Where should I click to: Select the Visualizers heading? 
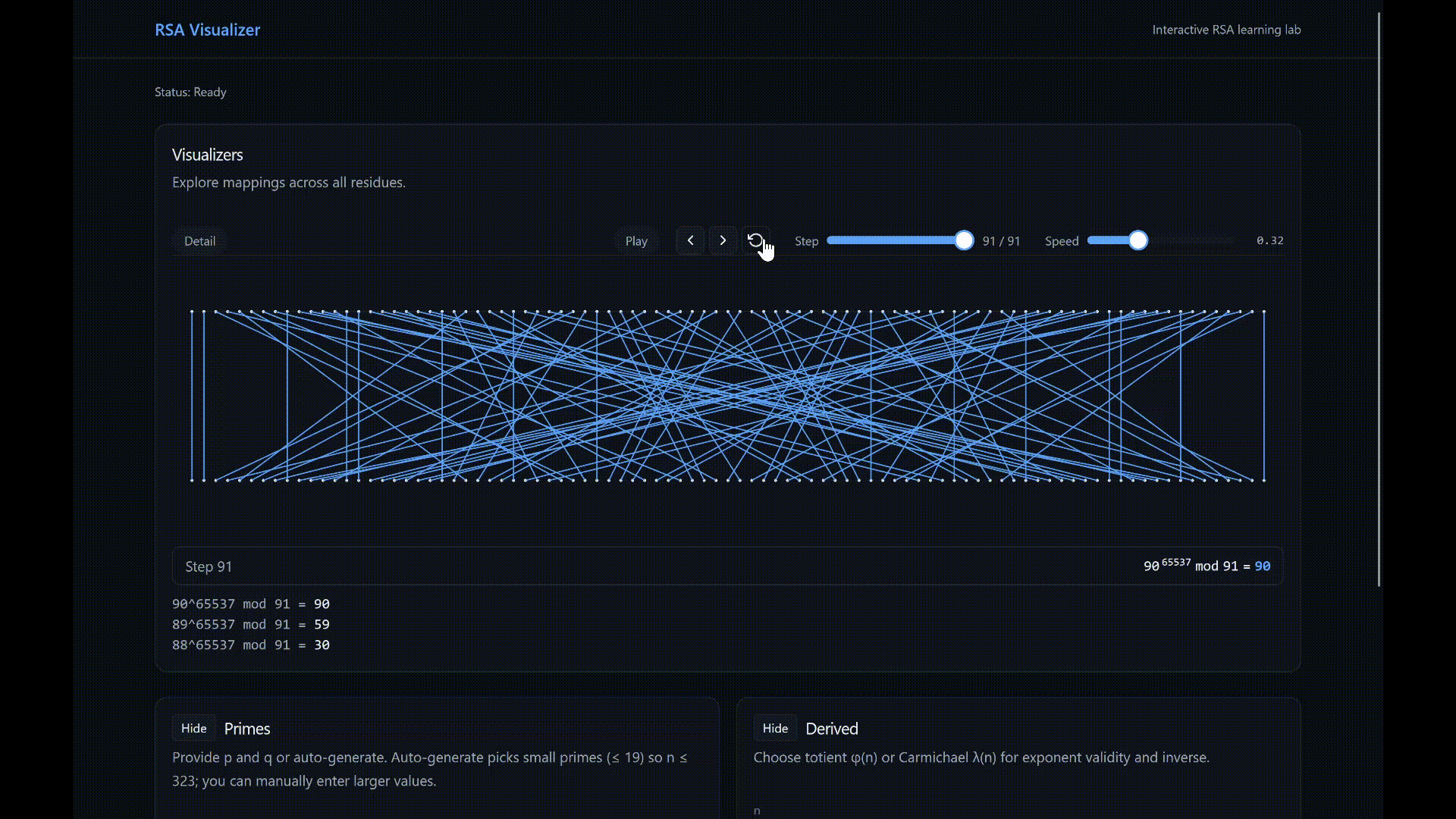pos(207,155)
